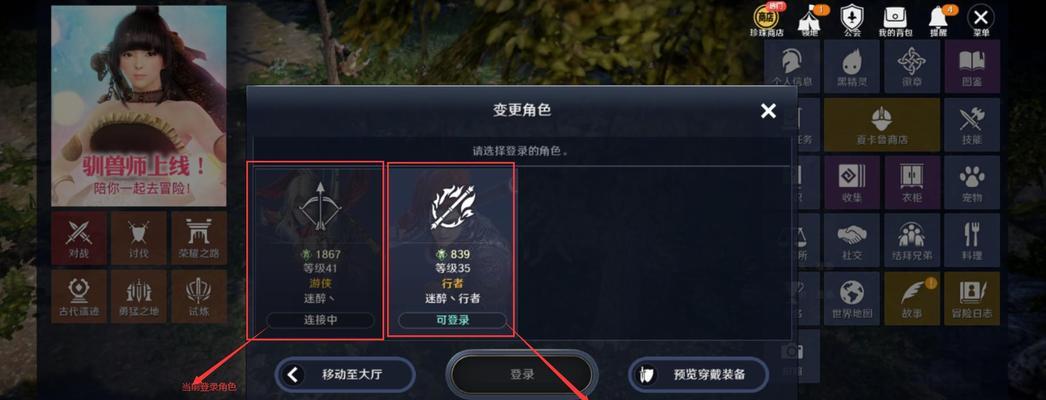Open the 公会 guild shield icon

[x=852, y=21]
